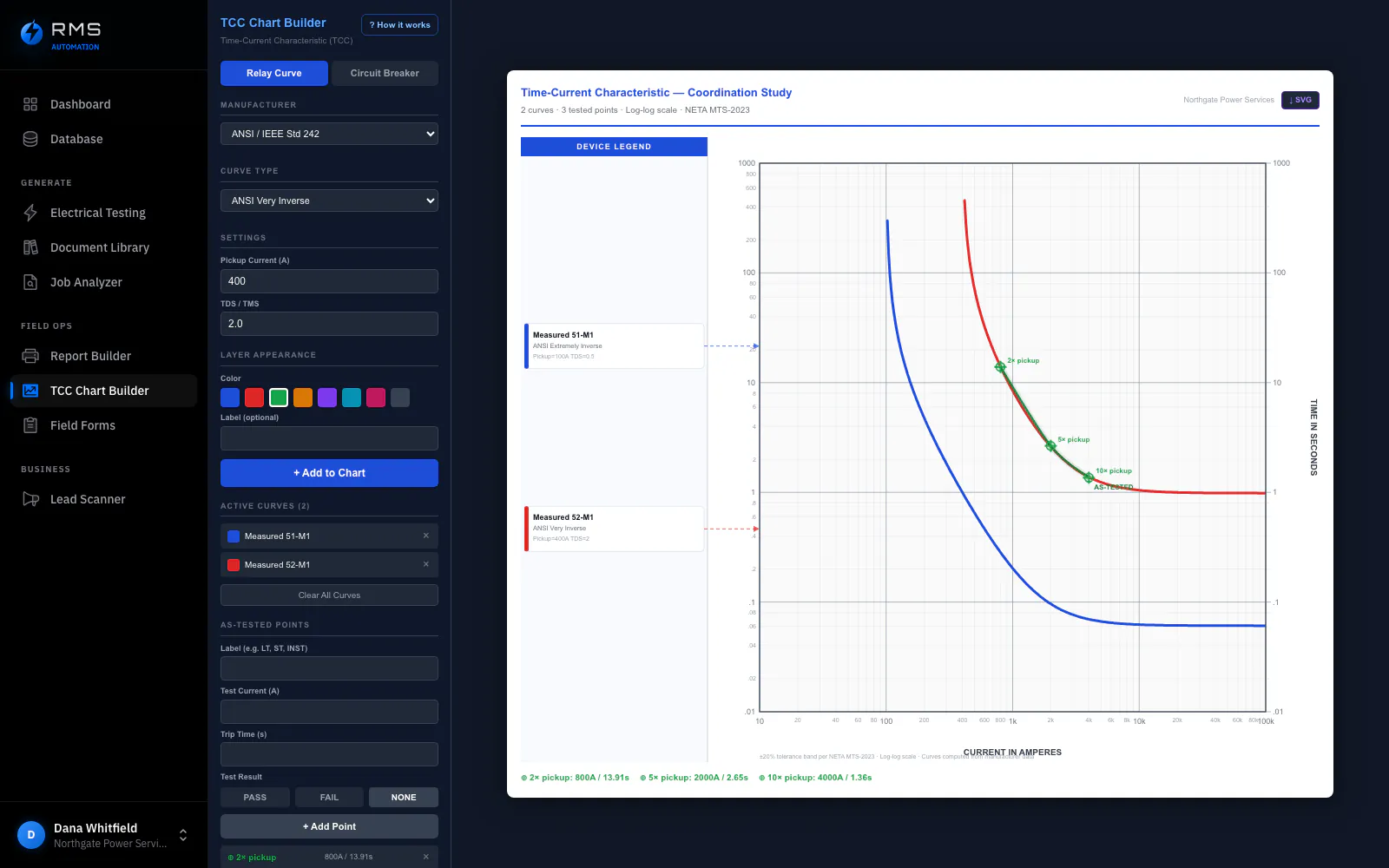
Task: Click the Lead Scanner icon
Action: click(x=30, y=499)
